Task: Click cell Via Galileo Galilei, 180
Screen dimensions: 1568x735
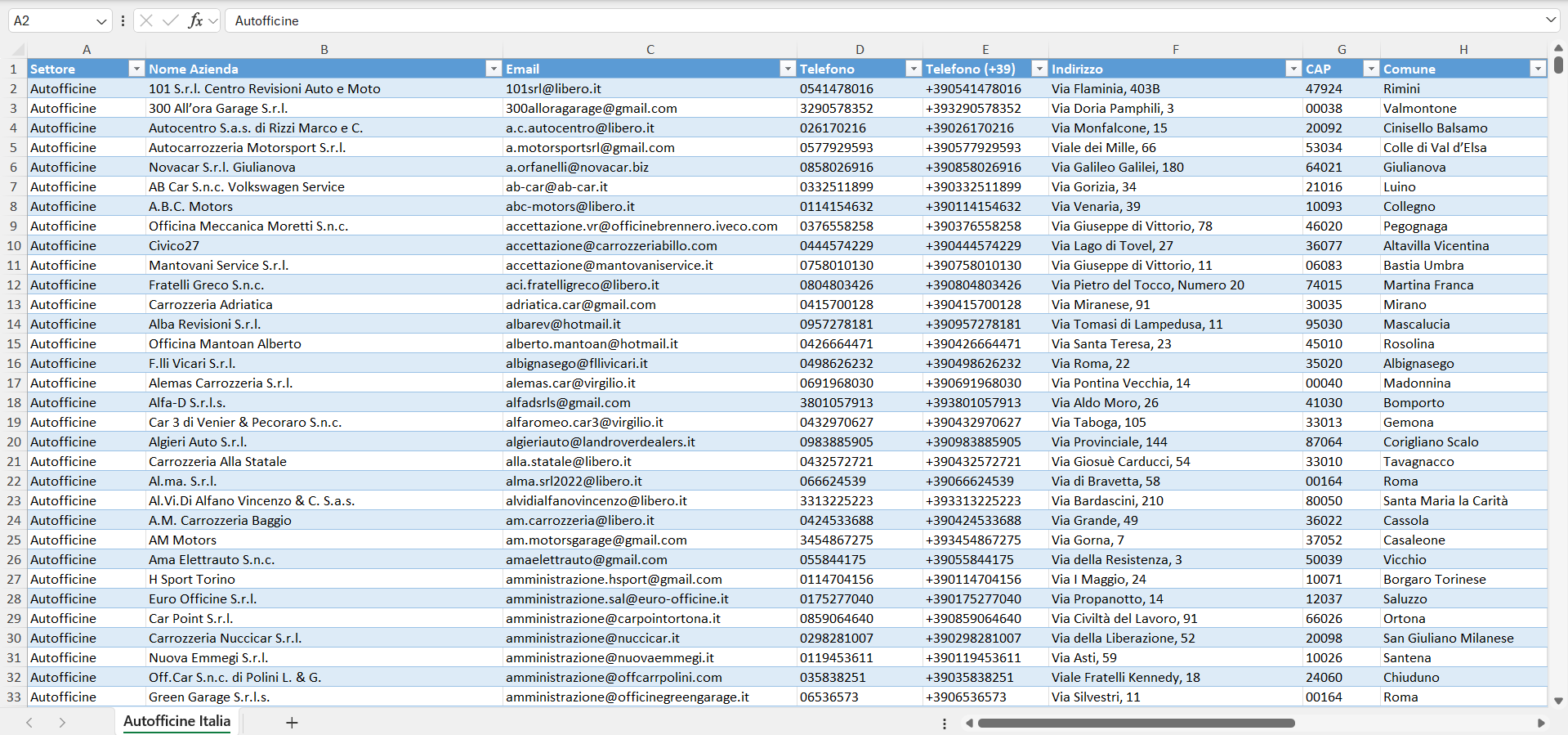Action: [1176, 167]
